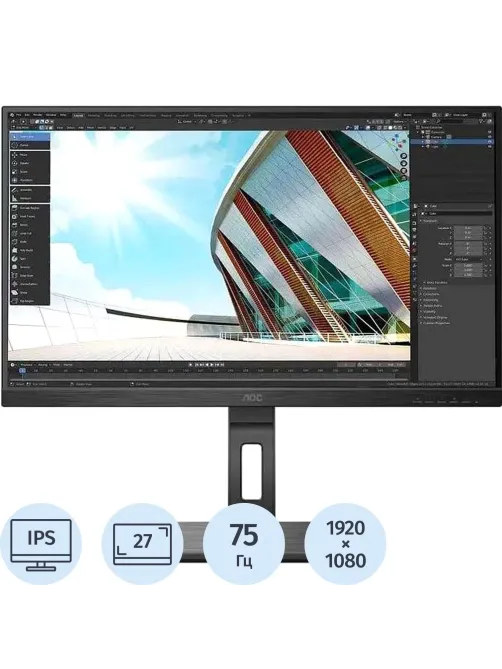Expand the Delta Transform panel

[435, 282]
